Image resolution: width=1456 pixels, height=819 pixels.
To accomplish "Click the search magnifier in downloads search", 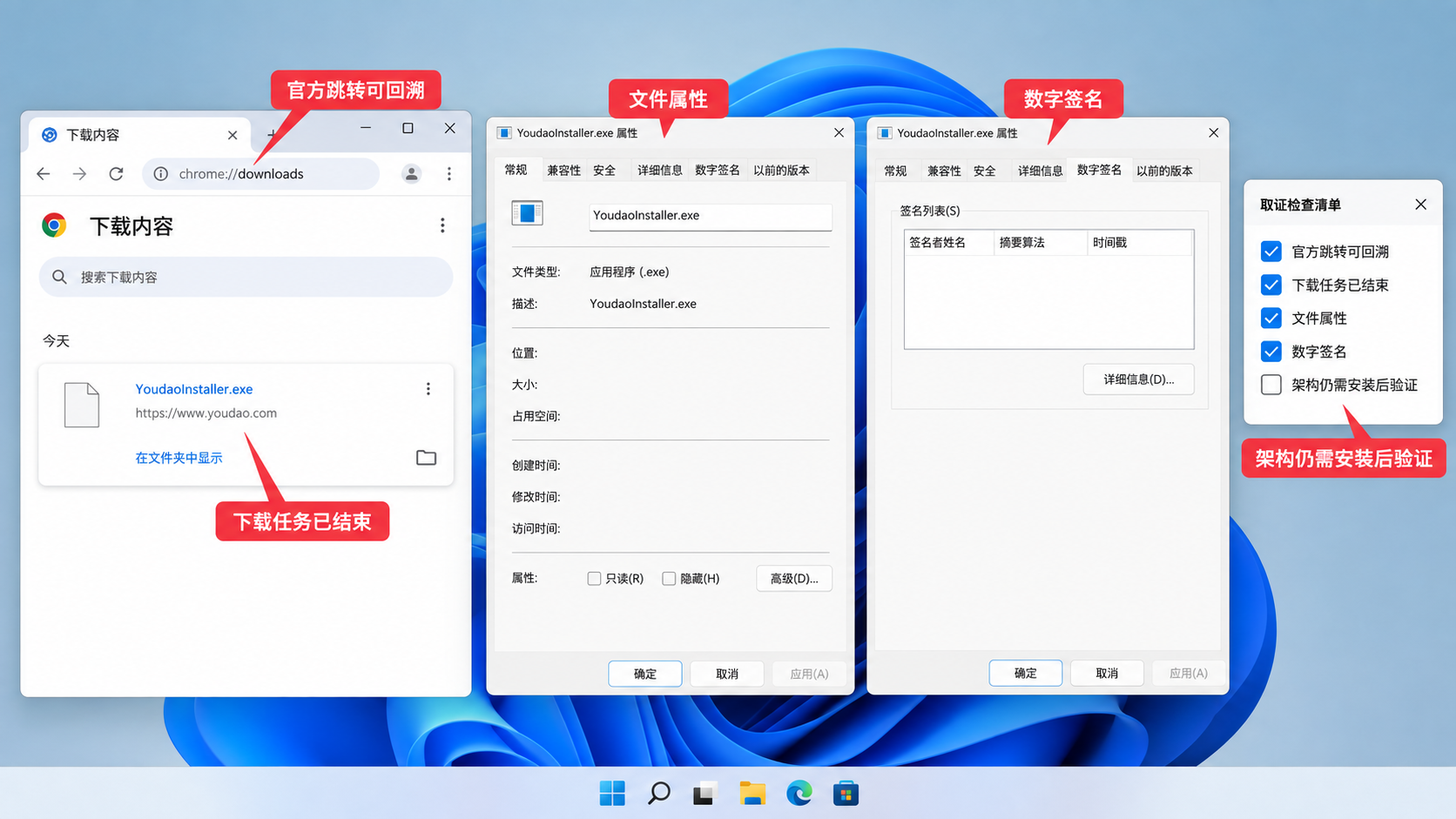I will pyautogui.click(x=59, y=277).
